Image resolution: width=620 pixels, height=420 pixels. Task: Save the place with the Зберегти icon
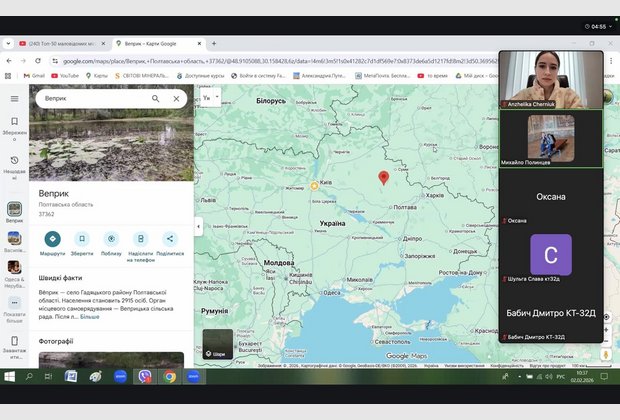coord(82,239)
